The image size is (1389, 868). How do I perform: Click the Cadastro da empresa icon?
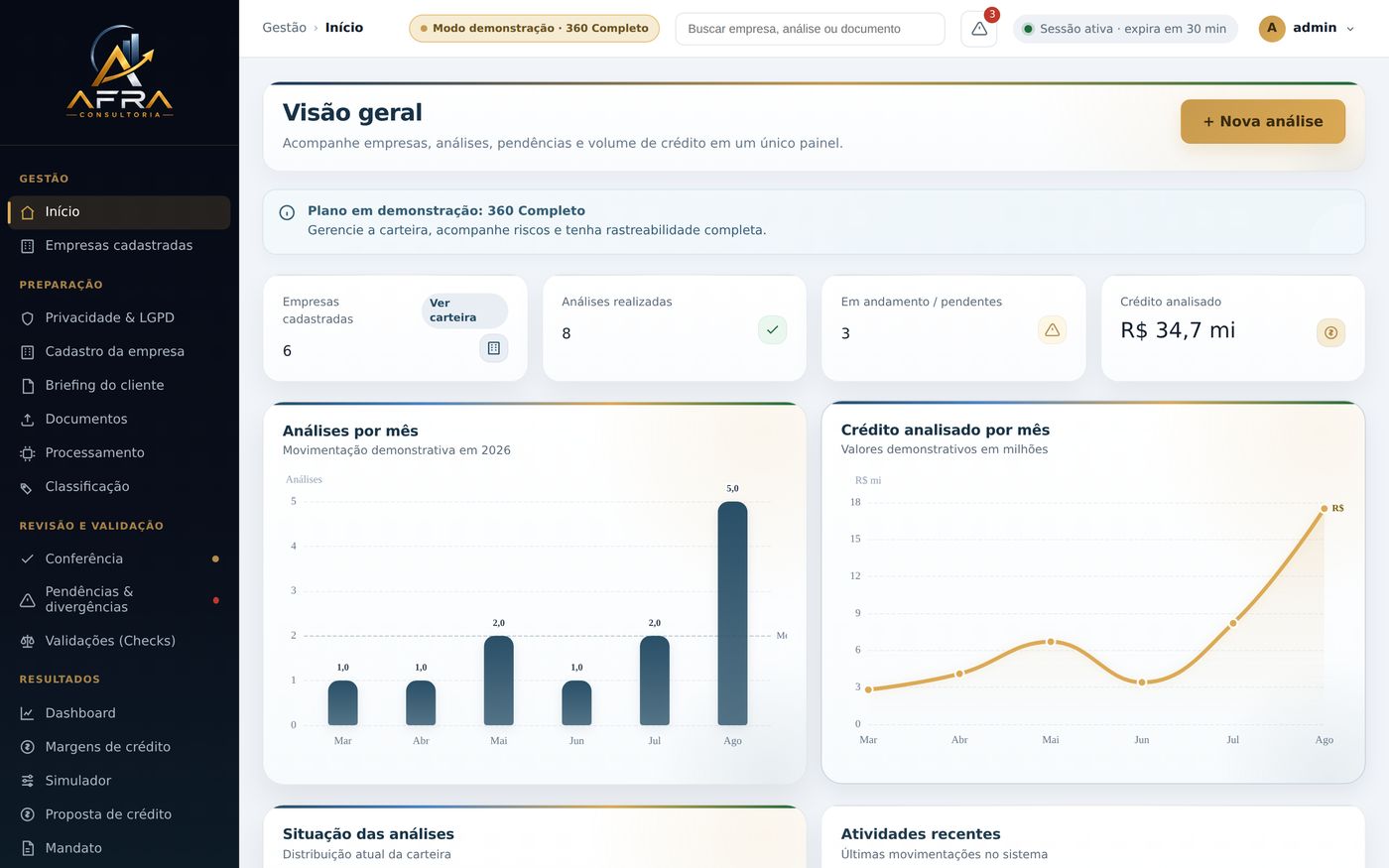click(x=28, y=352)
